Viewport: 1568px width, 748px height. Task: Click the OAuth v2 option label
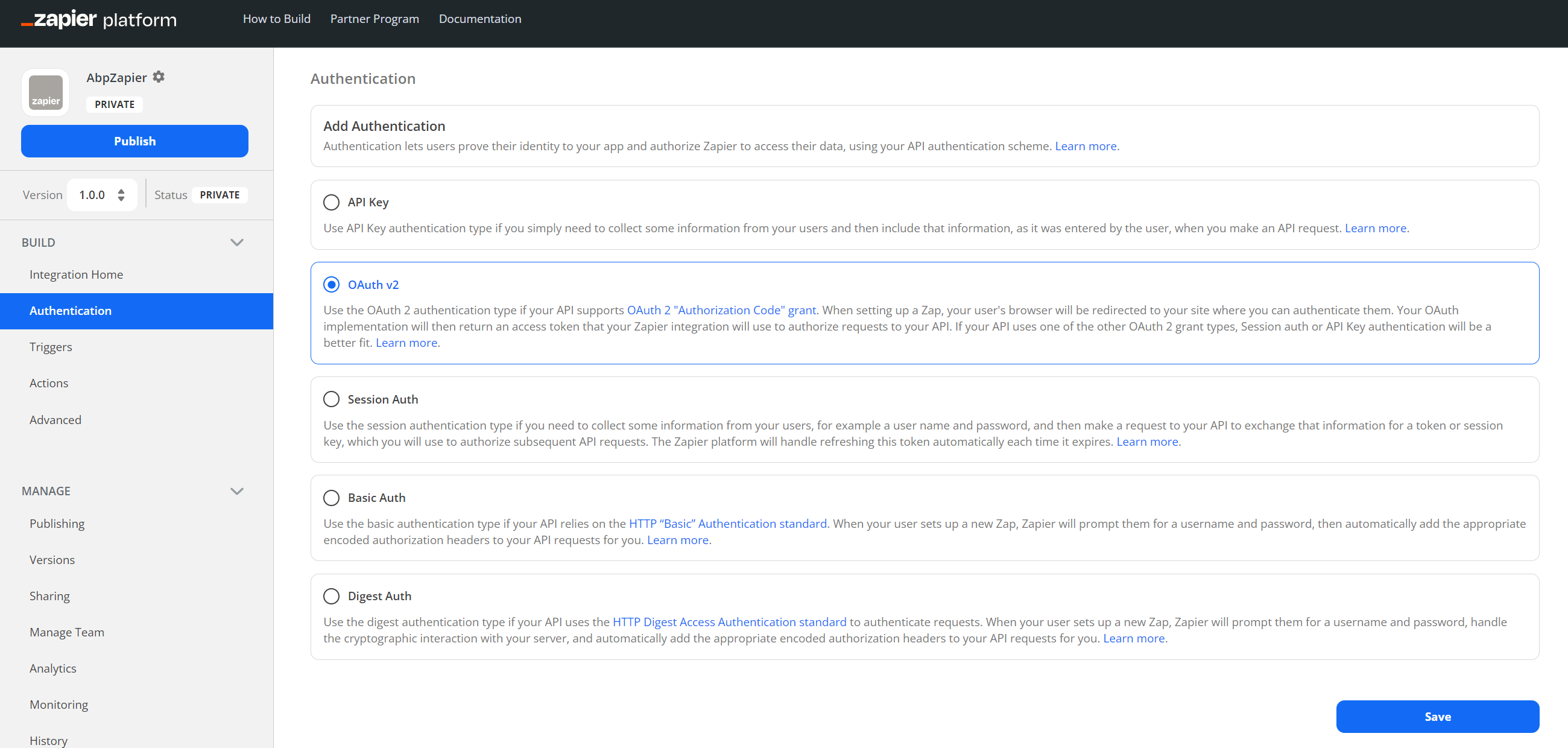point(373,285)
